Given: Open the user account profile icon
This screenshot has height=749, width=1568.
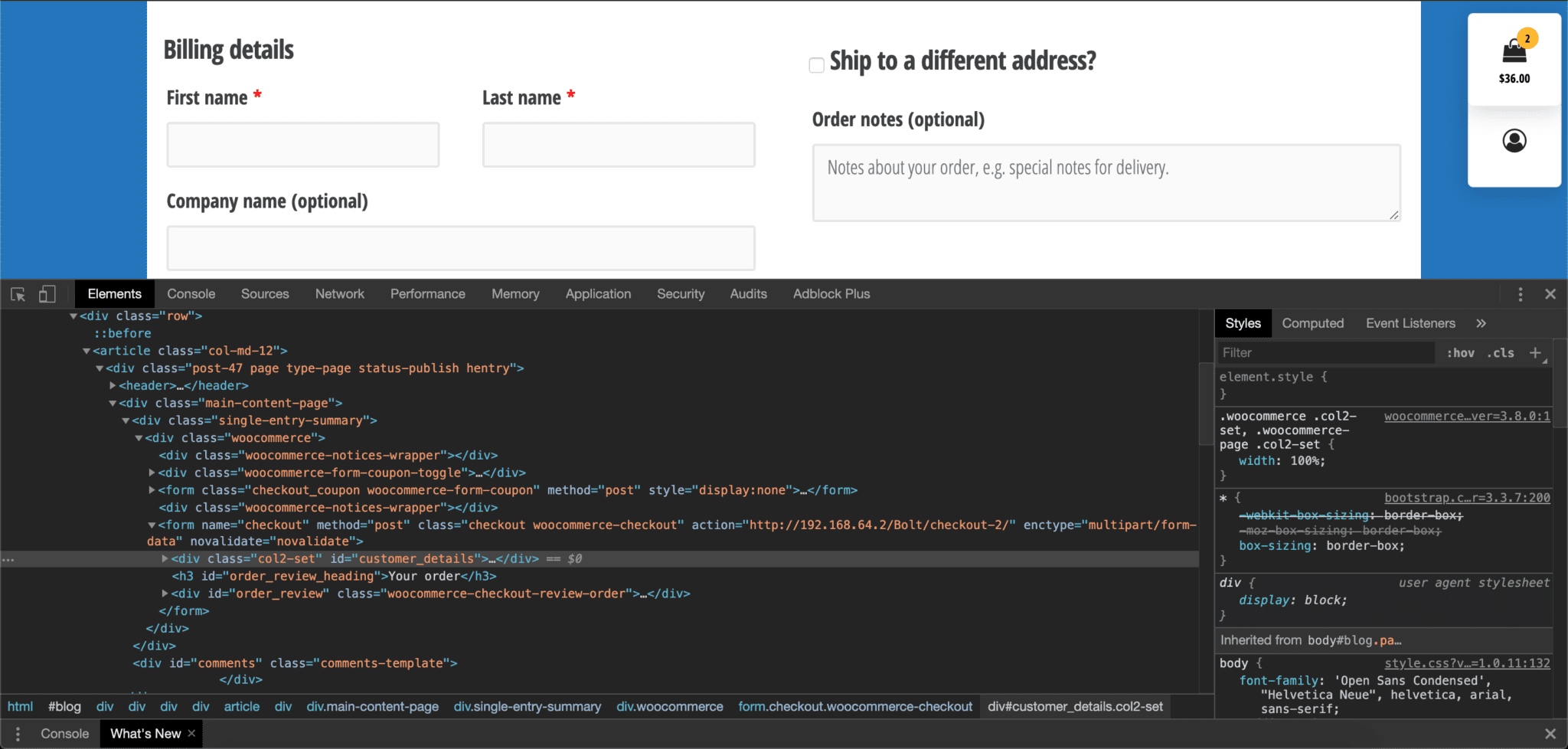Looking at the screenshot, I should [1514, 141].
